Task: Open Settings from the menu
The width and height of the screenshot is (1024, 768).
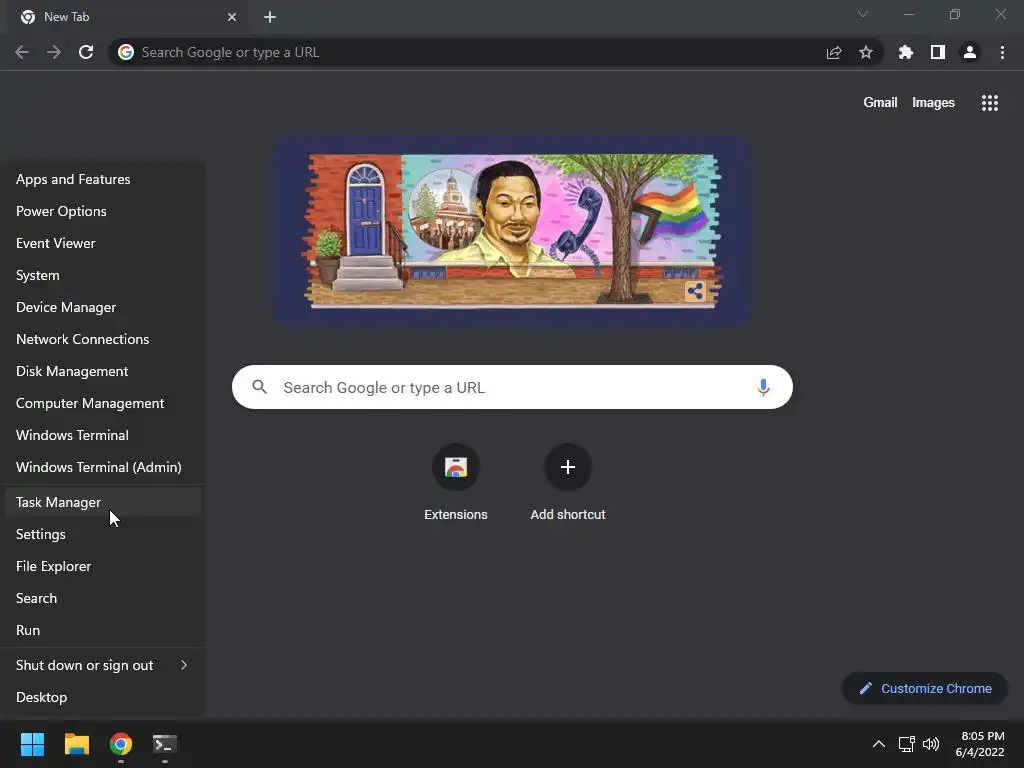Action: click(103, 534)
